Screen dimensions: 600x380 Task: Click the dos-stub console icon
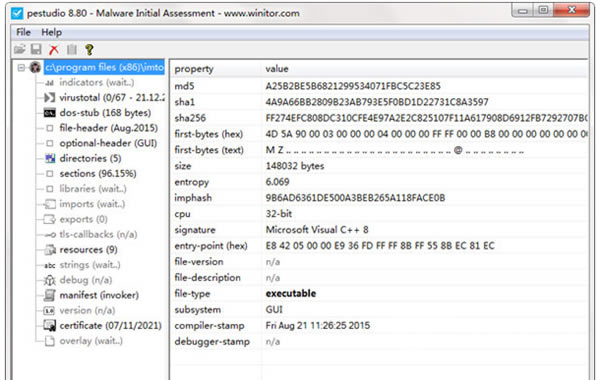click(49, 113)
